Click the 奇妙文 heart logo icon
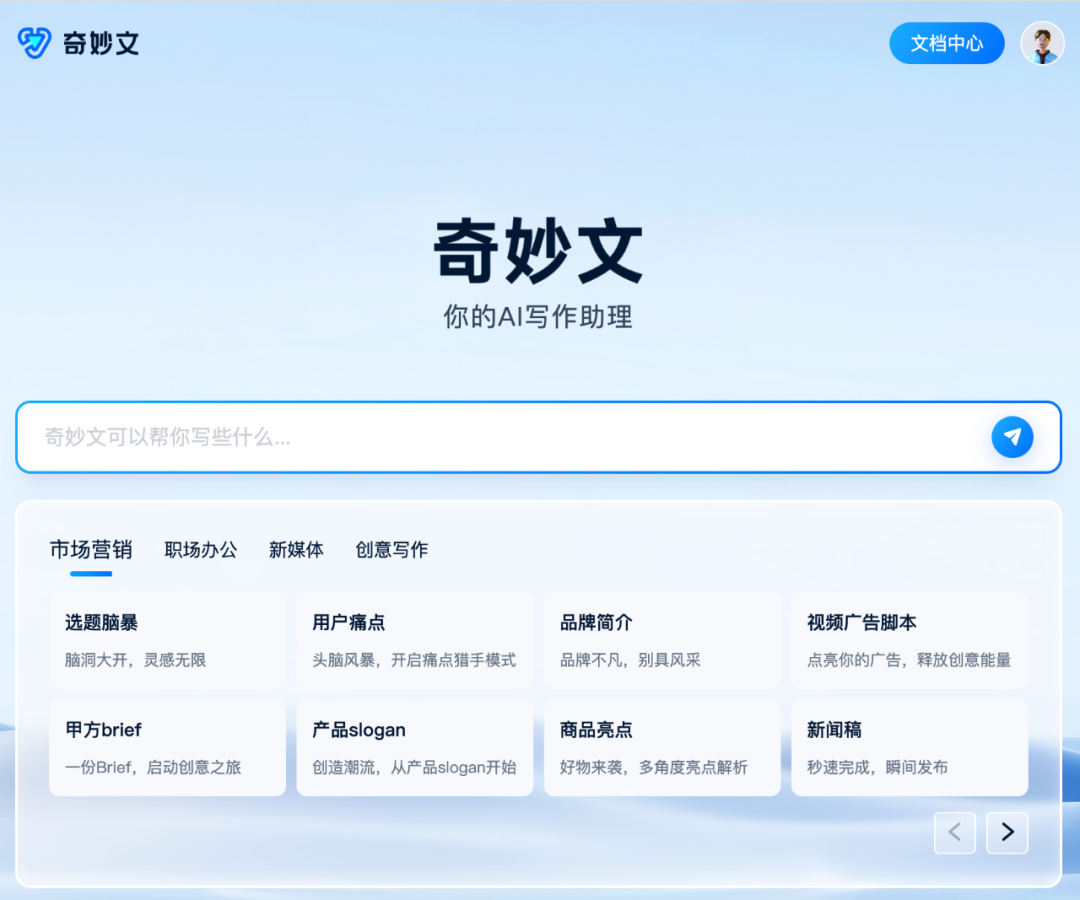 (34, 43)
